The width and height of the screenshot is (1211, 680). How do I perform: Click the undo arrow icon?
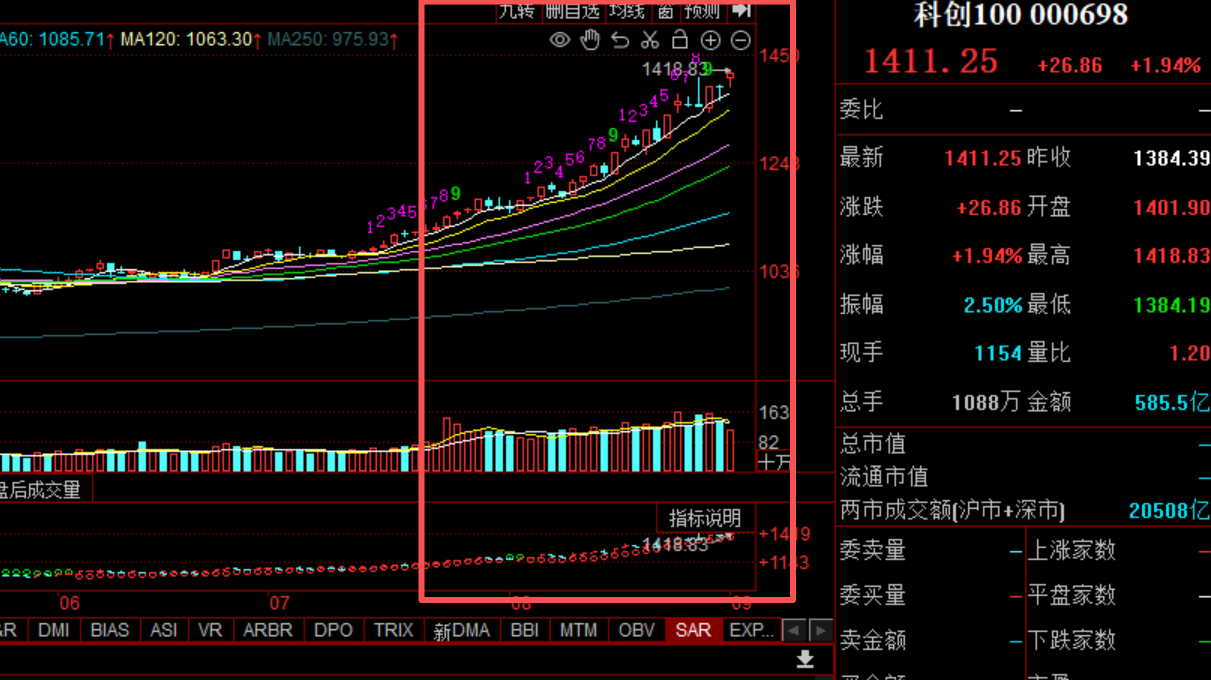click(x=620, y=40)
